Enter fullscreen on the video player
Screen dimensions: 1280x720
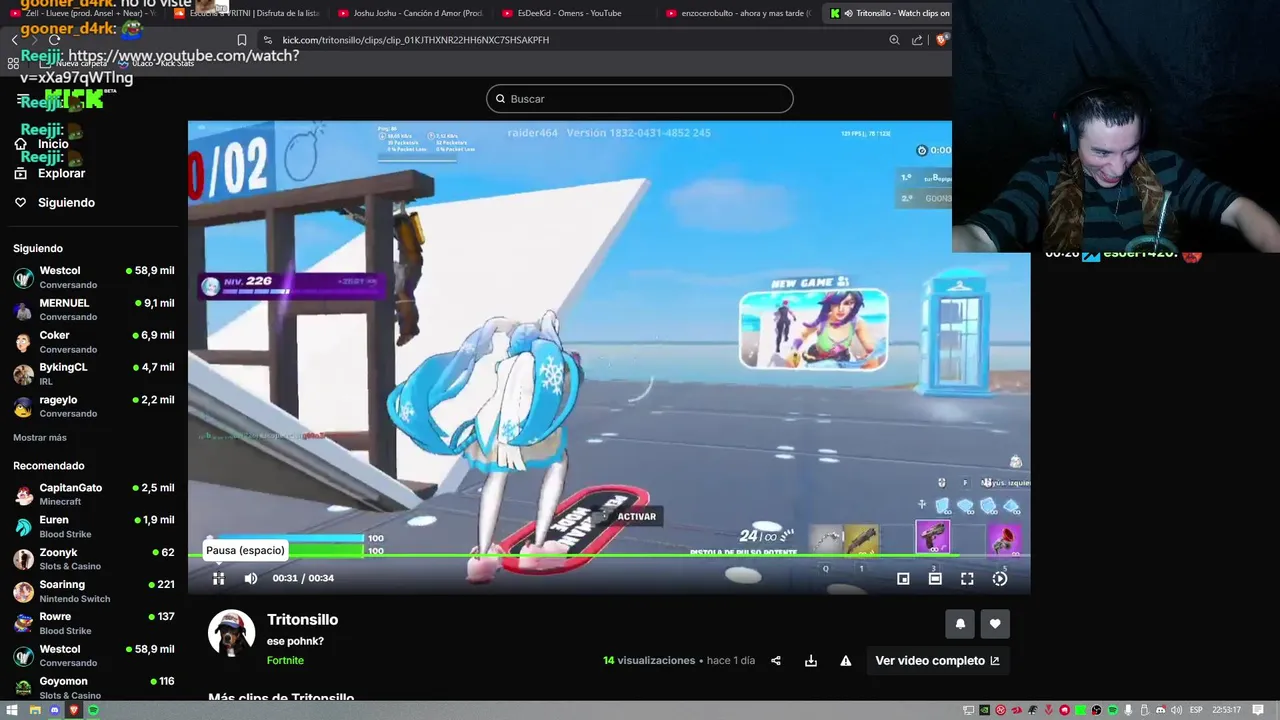click(967, 578)
